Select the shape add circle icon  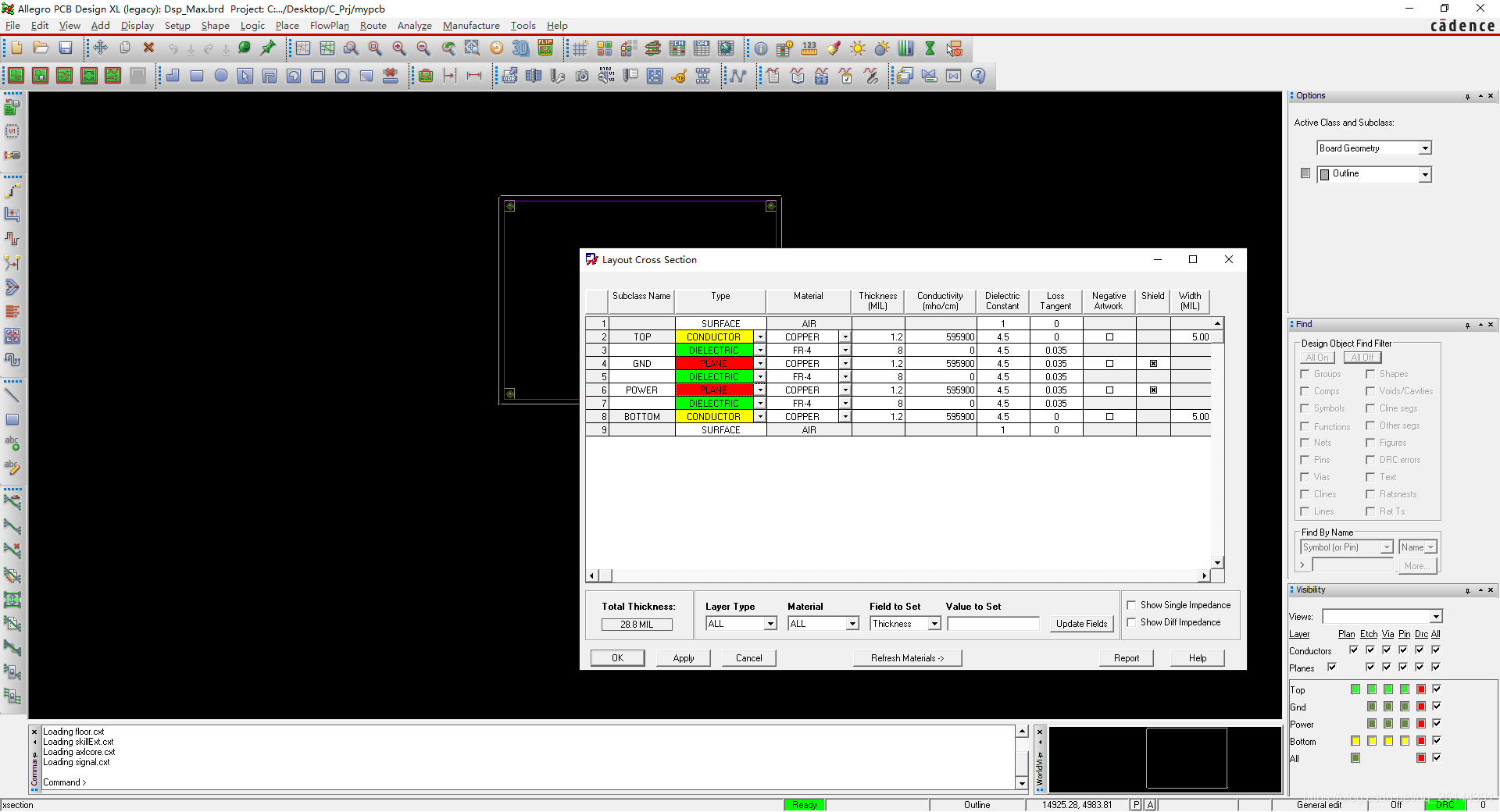point(221,76)
